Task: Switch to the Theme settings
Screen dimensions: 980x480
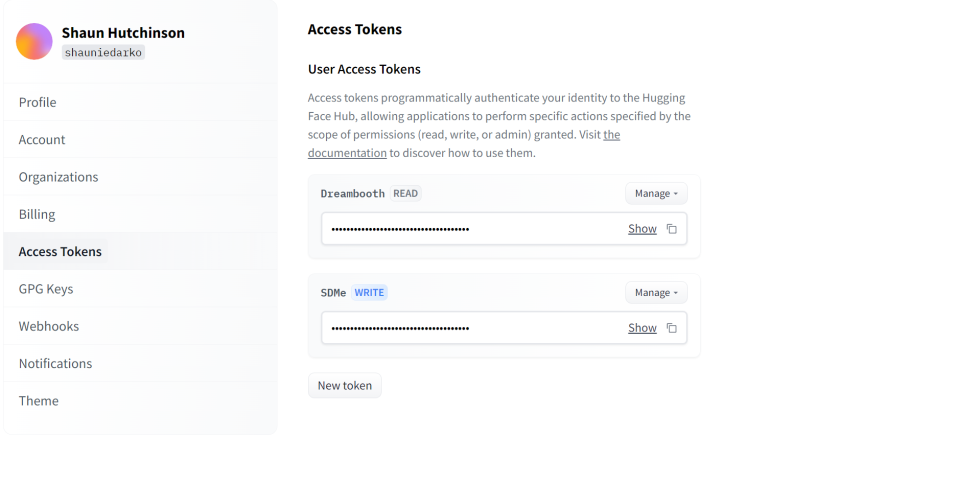Action: (x=38, y=401)
